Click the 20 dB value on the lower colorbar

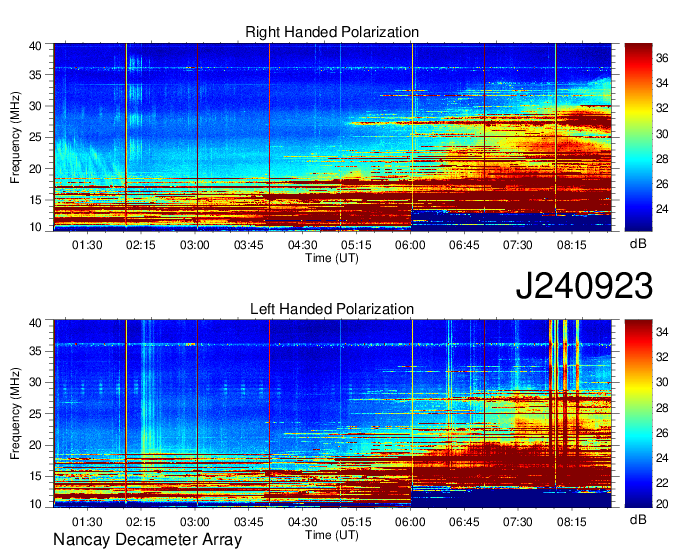[662, 504]
